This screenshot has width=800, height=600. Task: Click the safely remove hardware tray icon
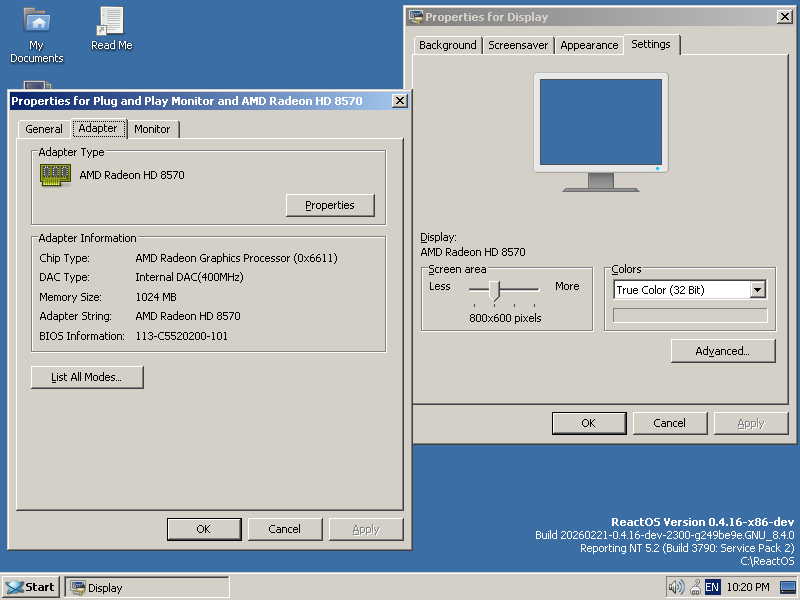point(695,587)
